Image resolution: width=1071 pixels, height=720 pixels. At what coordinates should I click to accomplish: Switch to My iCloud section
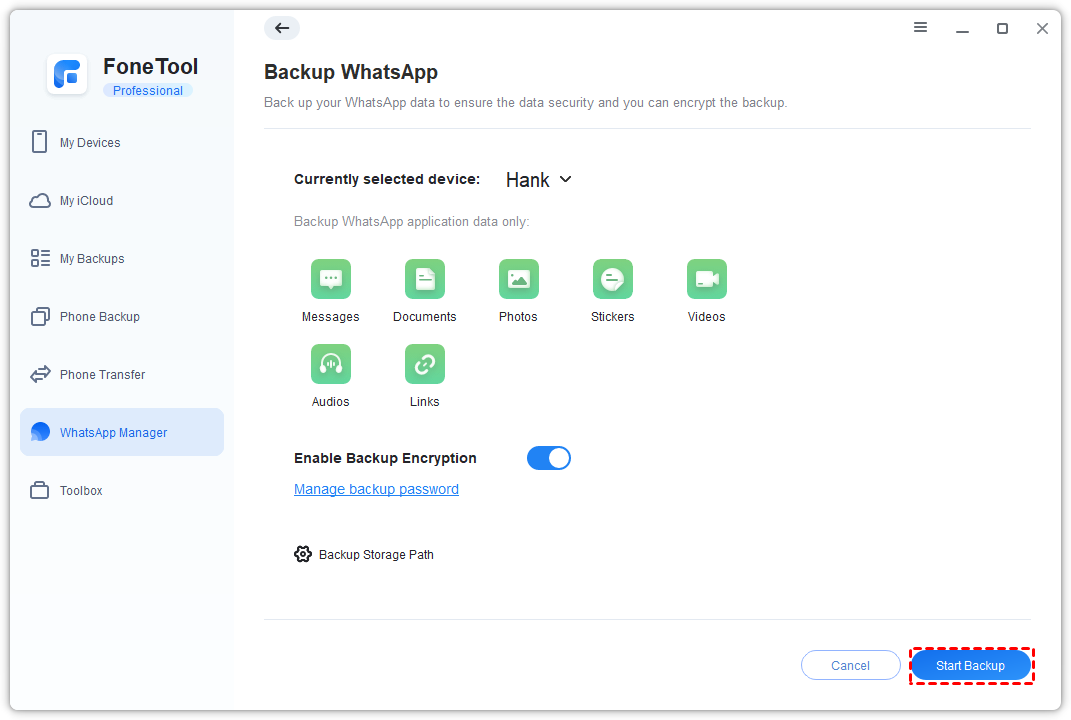click(x=86, y=201)
